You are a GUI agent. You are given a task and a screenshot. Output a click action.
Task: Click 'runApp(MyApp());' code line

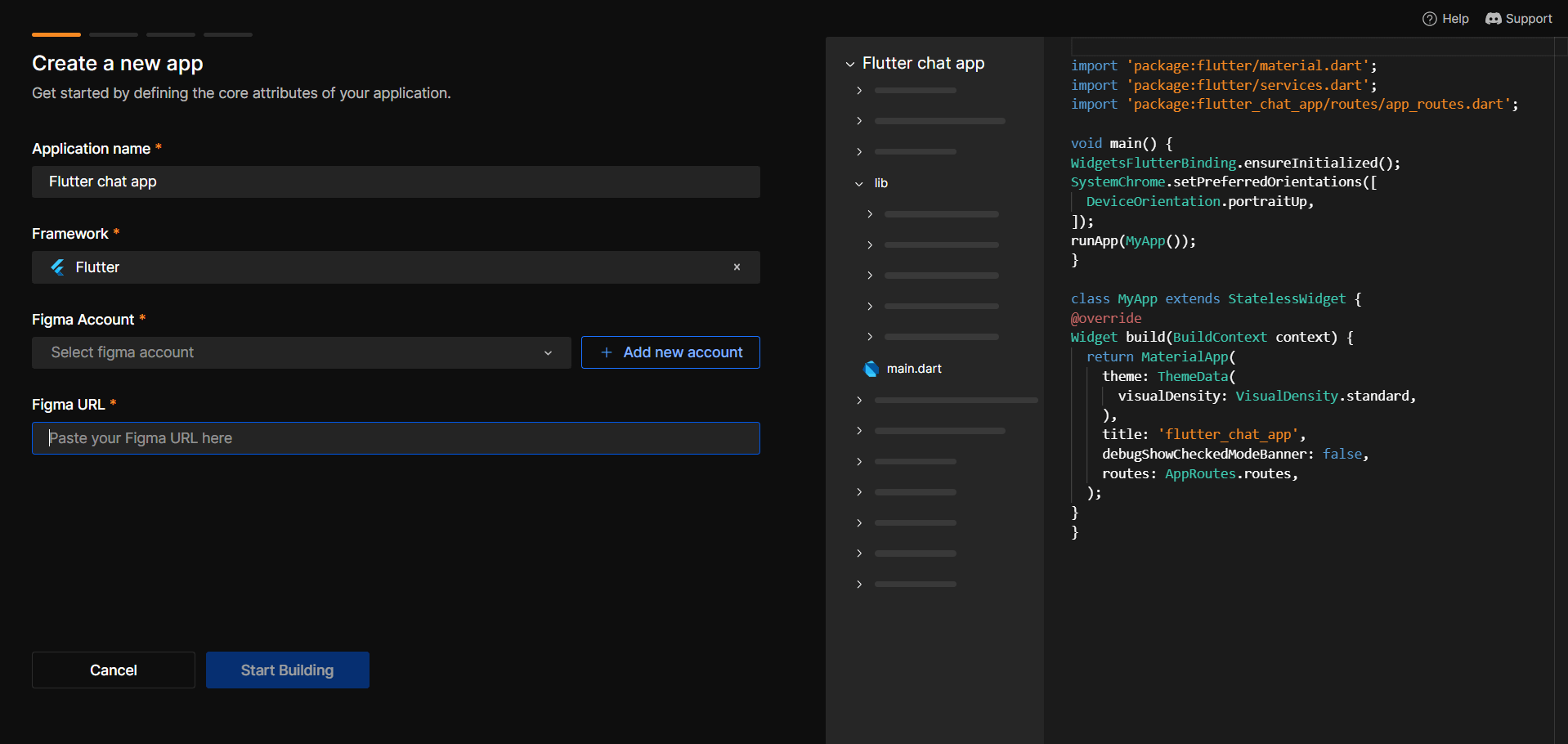point(1133,240)
